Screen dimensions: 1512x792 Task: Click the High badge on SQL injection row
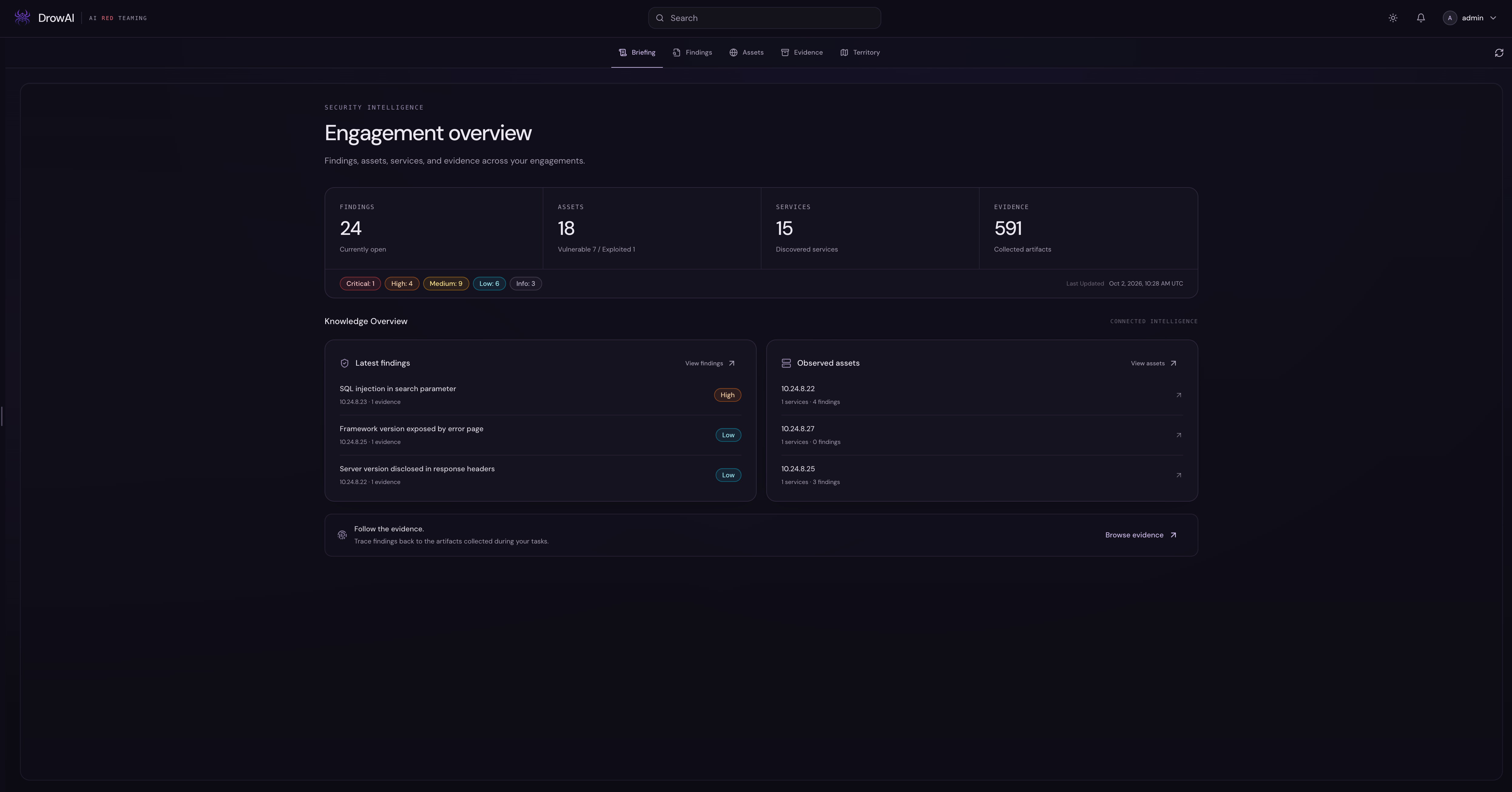[x=728, y=395]
